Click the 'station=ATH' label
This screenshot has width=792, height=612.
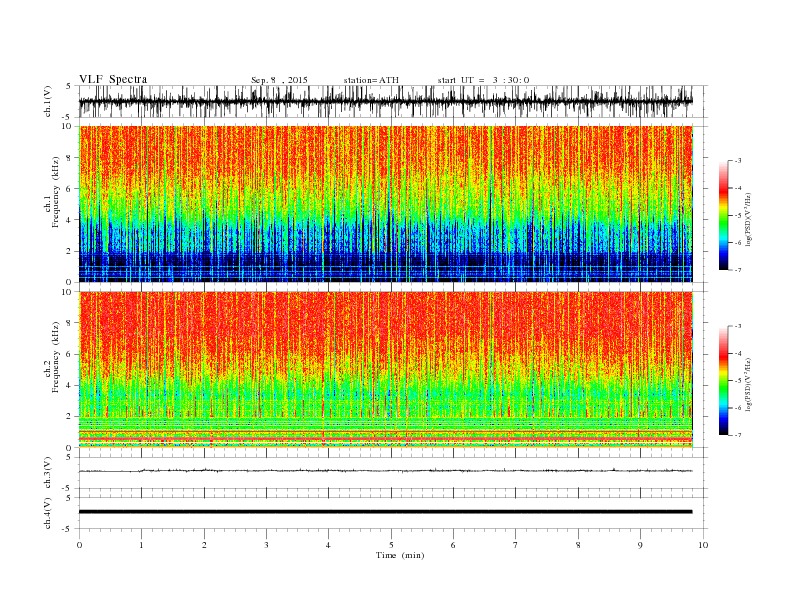click(371, 80)
